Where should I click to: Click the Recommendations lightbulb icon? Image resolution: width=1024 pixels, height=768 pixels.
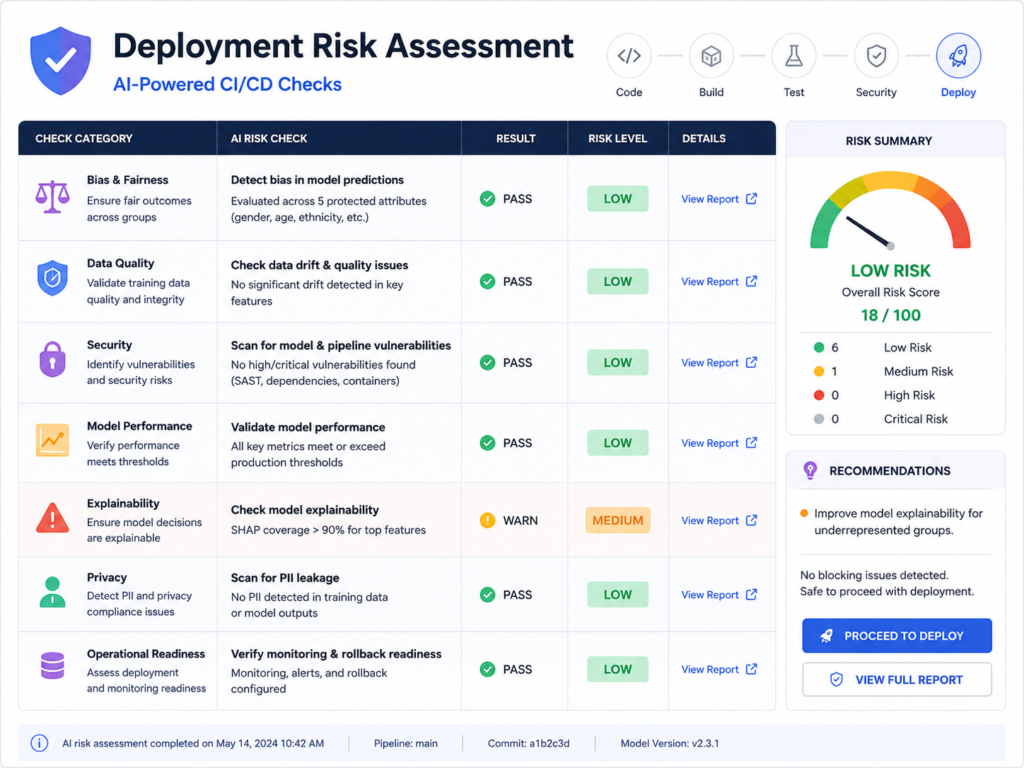click(x=810, y=470)
